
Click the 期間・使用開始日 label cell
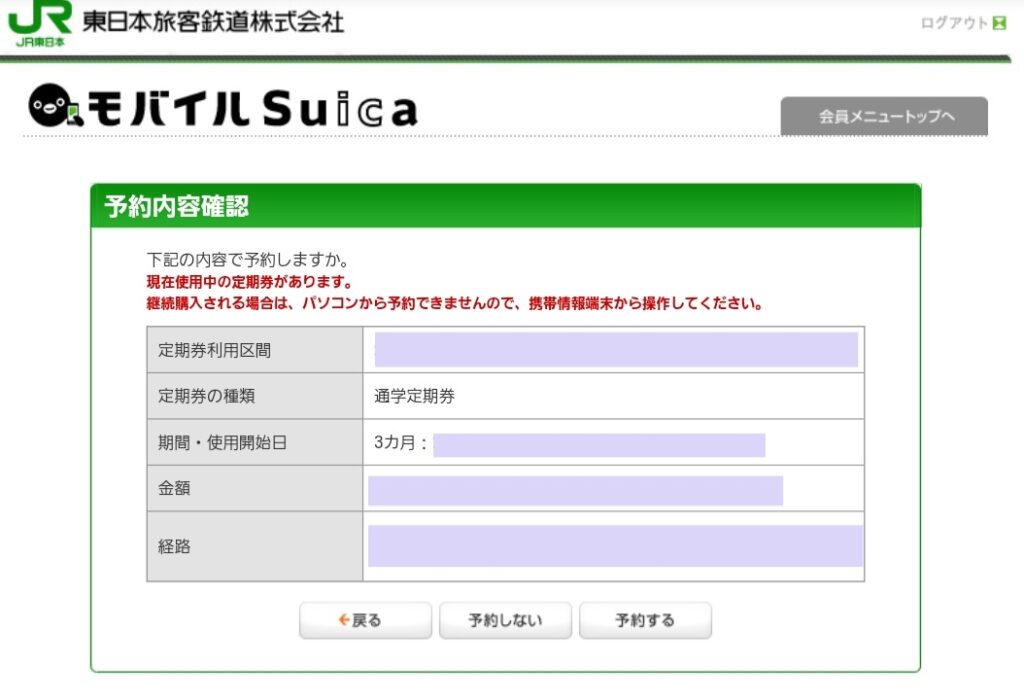click(254, 442)
